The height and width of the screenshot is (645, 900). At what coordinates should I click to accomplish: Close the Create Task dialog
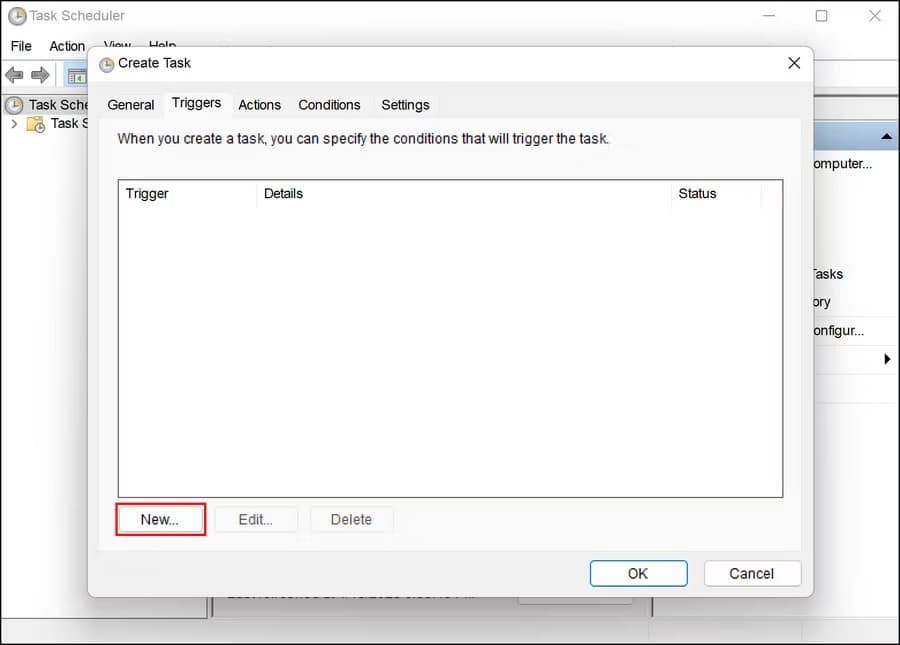click(794, 63)
